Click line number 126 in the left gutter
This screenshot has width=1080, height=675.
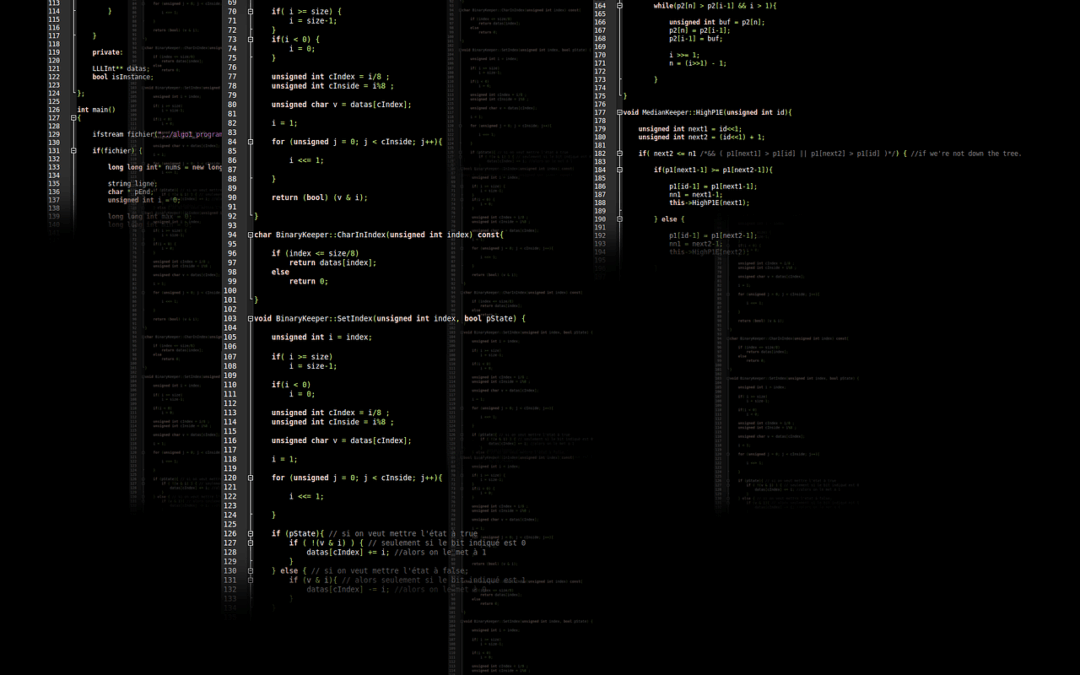(x=54, y=110)
